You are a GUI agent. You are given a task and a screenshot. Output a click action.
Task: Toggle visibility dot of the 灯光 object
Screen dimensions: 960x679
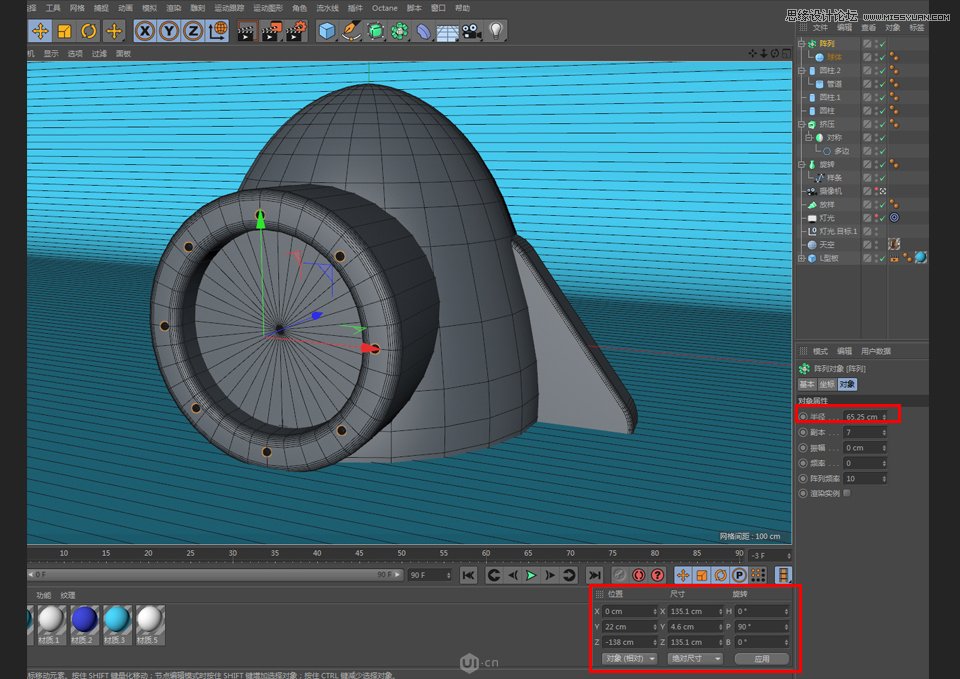coord(876,216)
